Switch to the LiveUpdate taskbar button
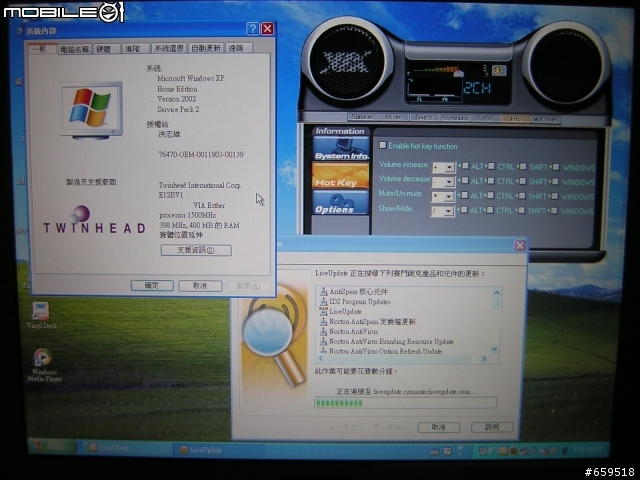The height and width of the screenshot is (480, 640). coord(219,450)
